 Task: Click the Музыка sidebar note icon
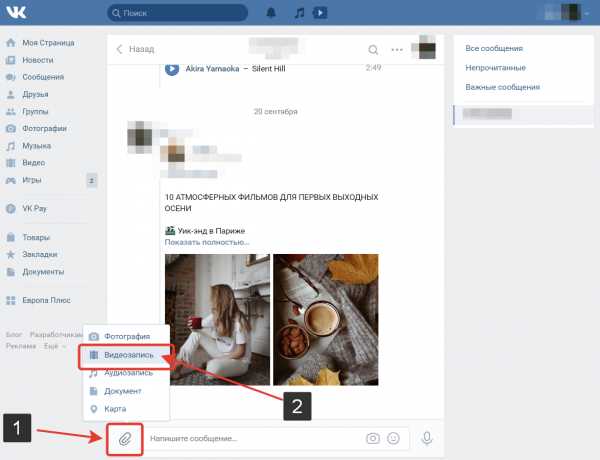tap(11, 146)
